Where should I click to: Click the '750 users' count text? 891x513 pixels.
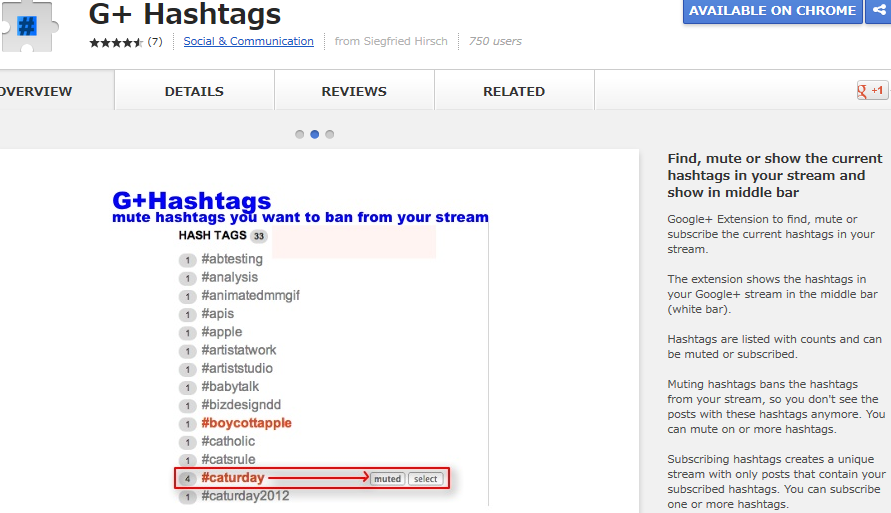coord(495,41)
